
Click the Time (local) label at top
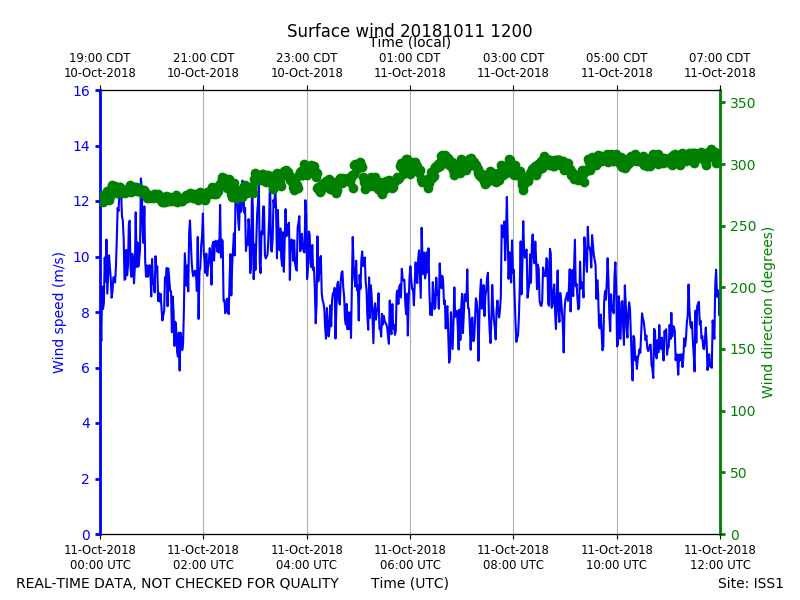coord(410,42)
